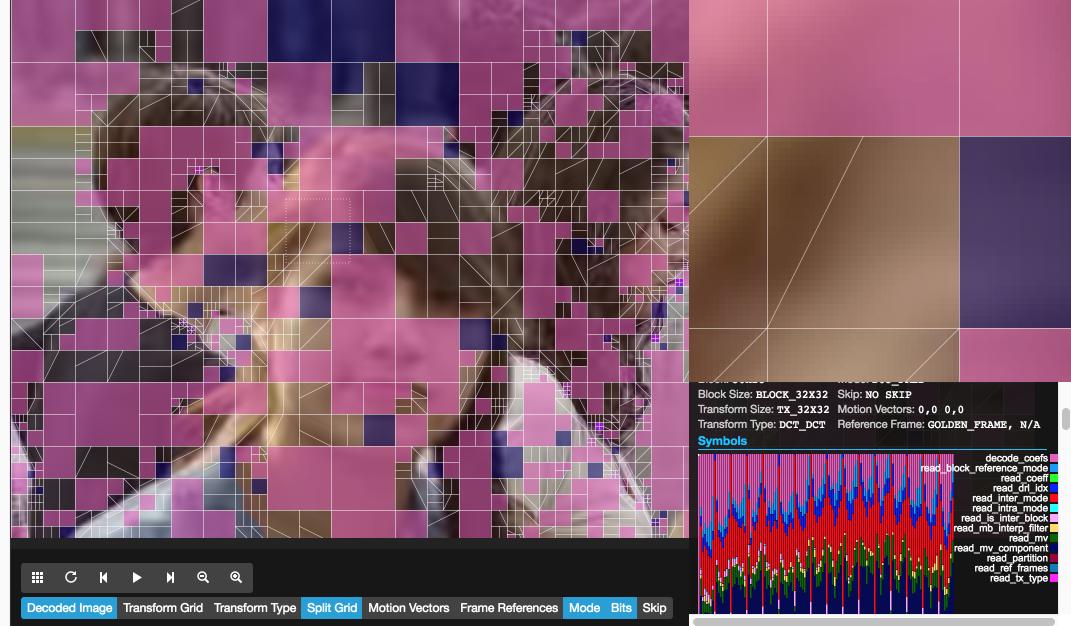Image resolution: width=1071 pixels, height=626 pixels.
Task: Click the read_block_reference_mode legend label
Action: [984, 468]
